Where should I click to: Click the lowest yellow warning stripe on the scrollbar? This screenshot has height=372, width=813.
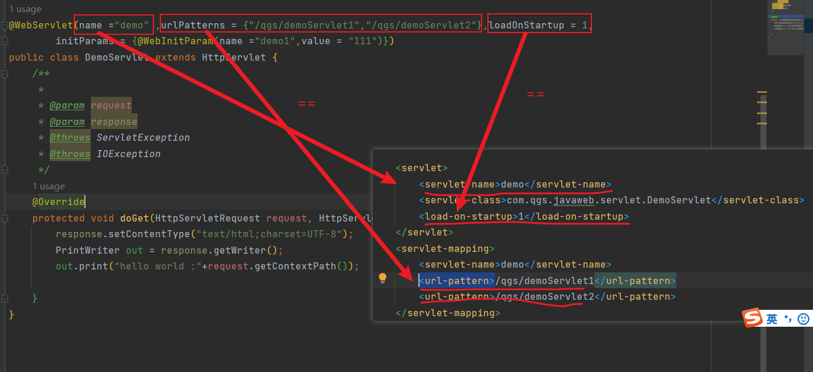pyautogui.click(x=762, y=123)
